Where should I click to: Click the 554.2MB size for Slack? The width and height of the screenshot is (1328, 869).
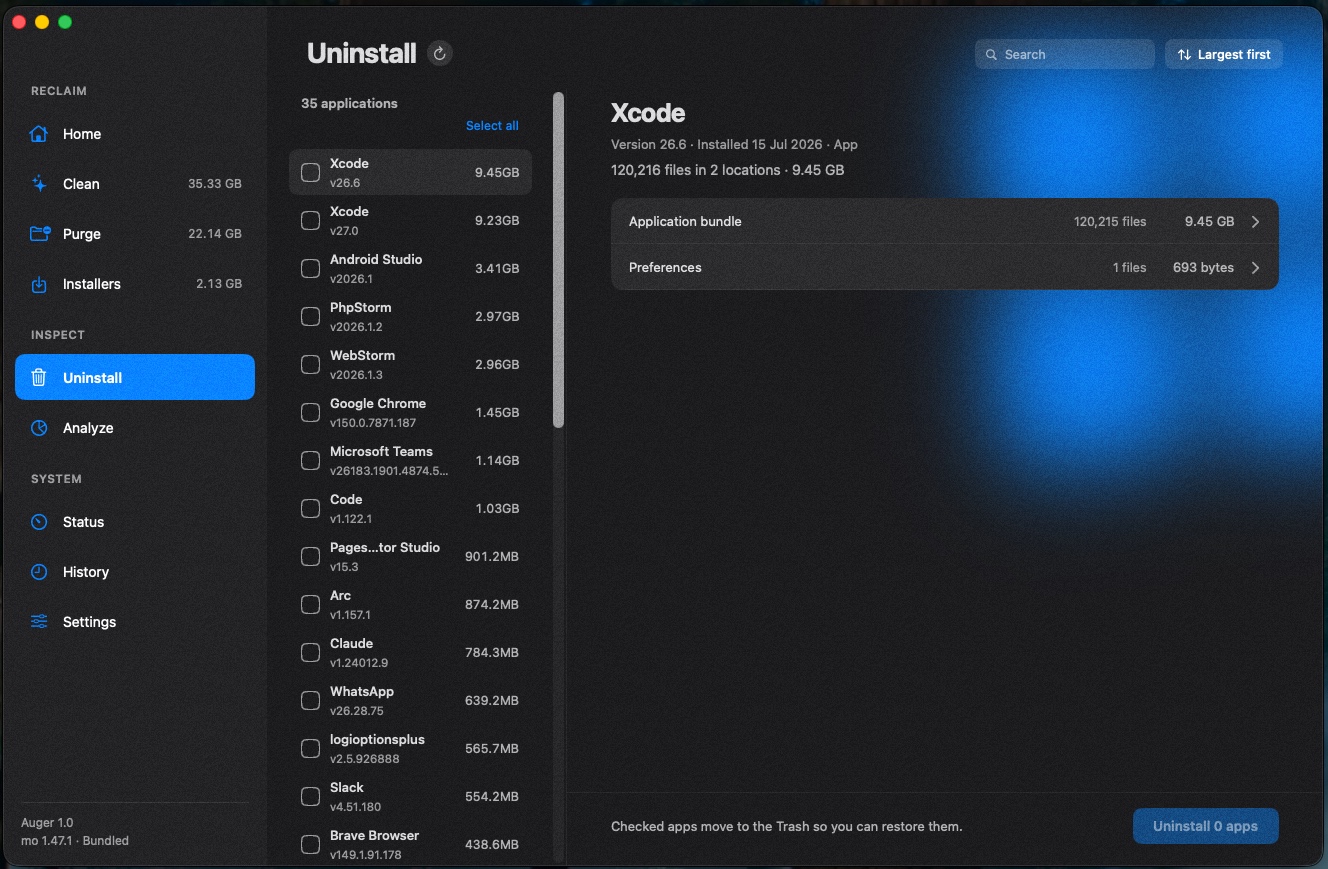coord(492,797)
